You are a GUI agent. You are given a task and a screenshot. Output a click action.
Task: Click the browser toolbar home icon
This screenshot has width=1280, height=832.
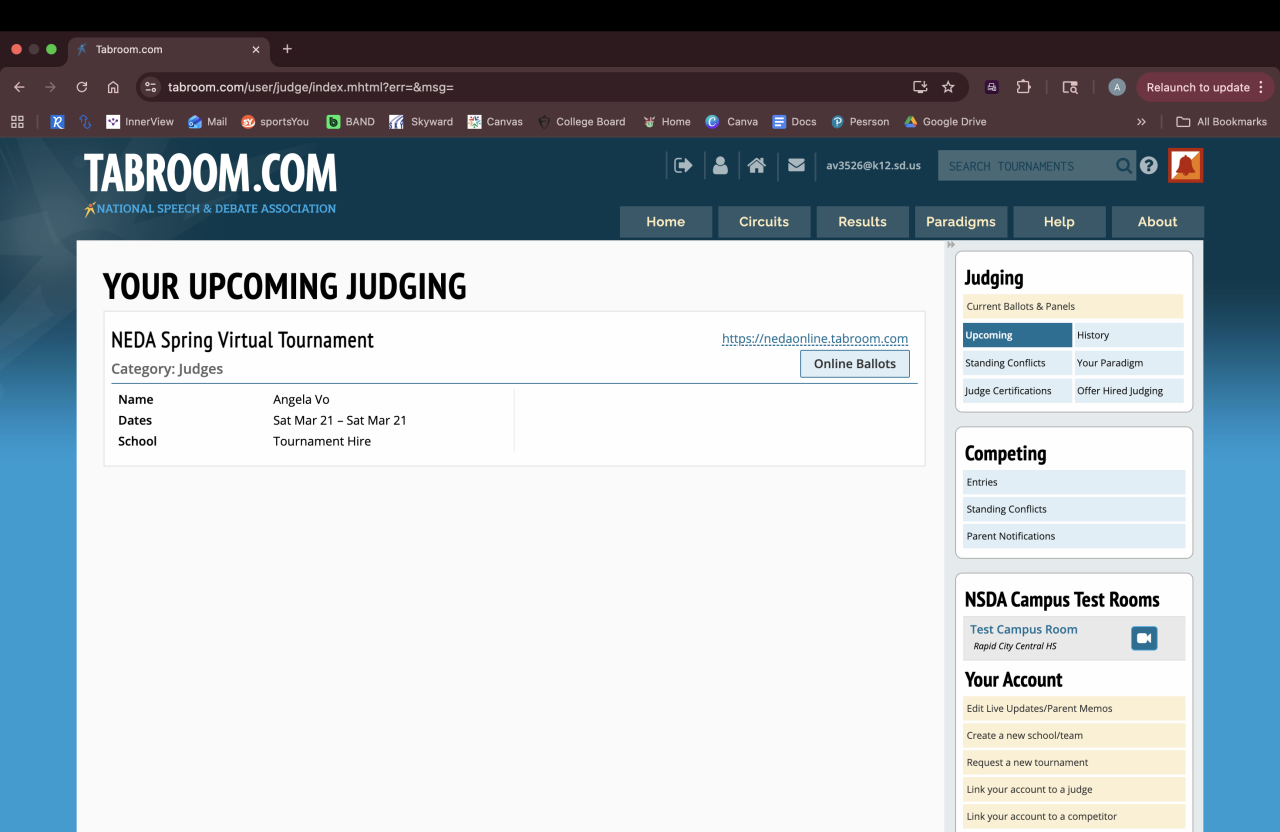(113, 87)
